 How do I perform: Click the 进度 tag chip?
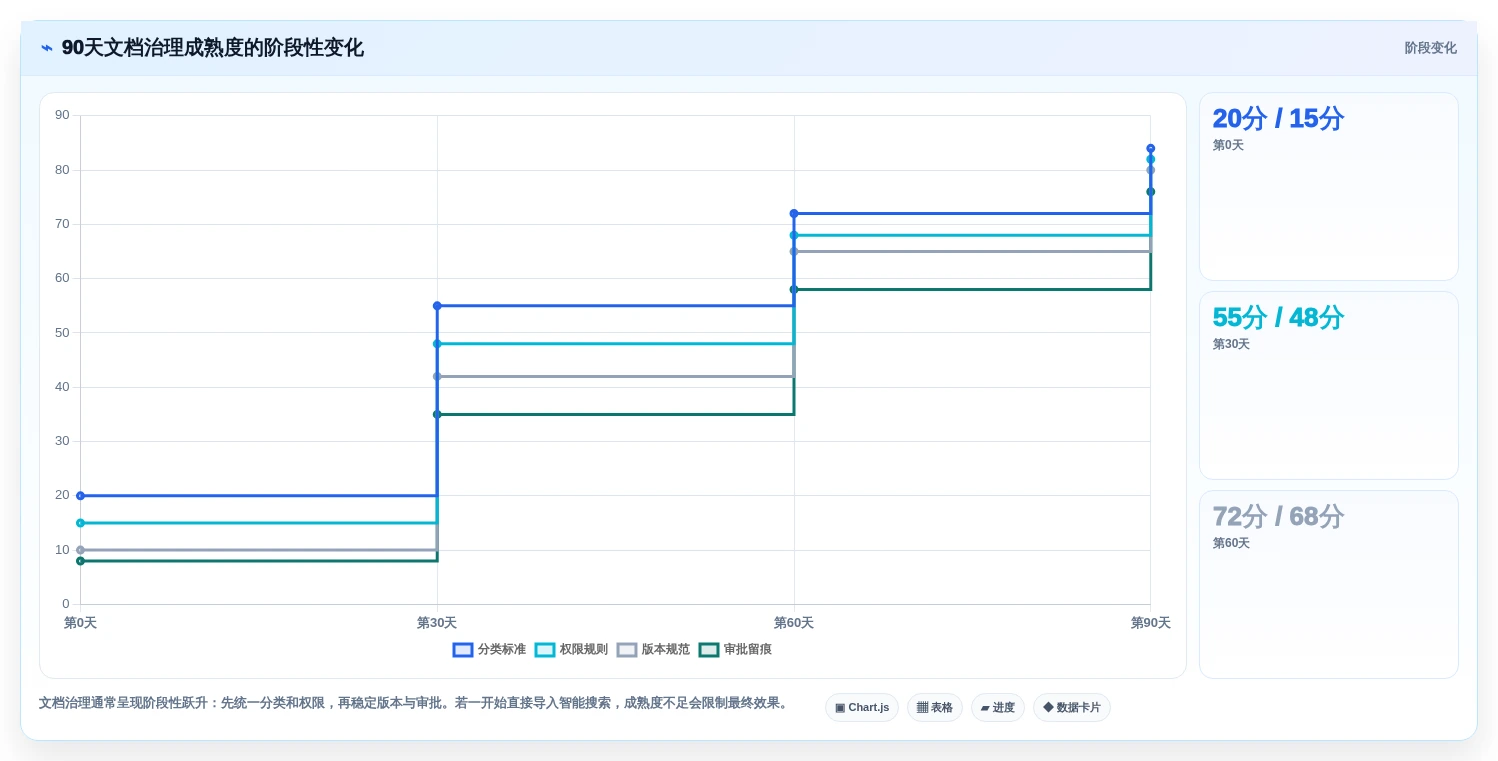point(998,708)
